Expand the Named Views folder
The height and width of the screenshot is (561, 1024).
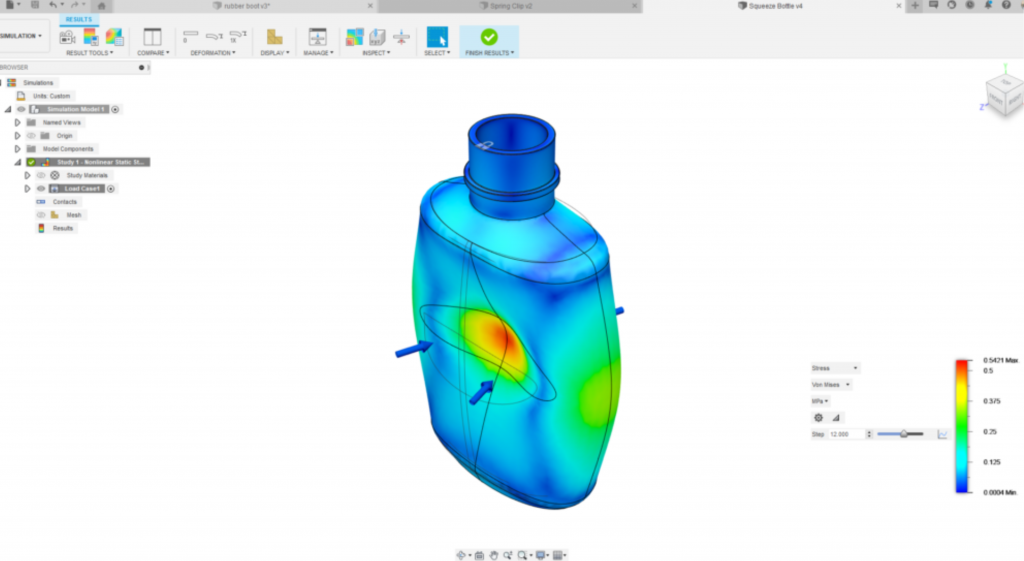click(x=18, y=122)
